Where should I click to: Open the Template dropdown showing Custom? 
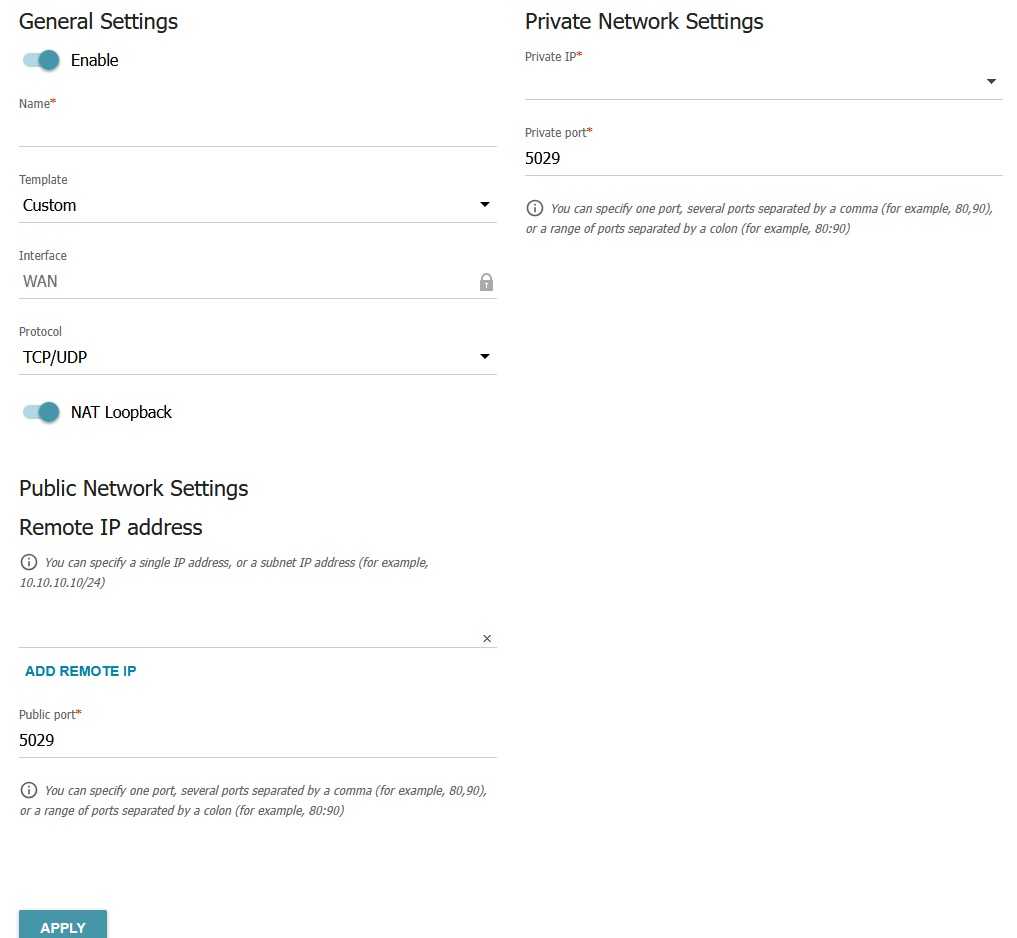coord(257,205)
